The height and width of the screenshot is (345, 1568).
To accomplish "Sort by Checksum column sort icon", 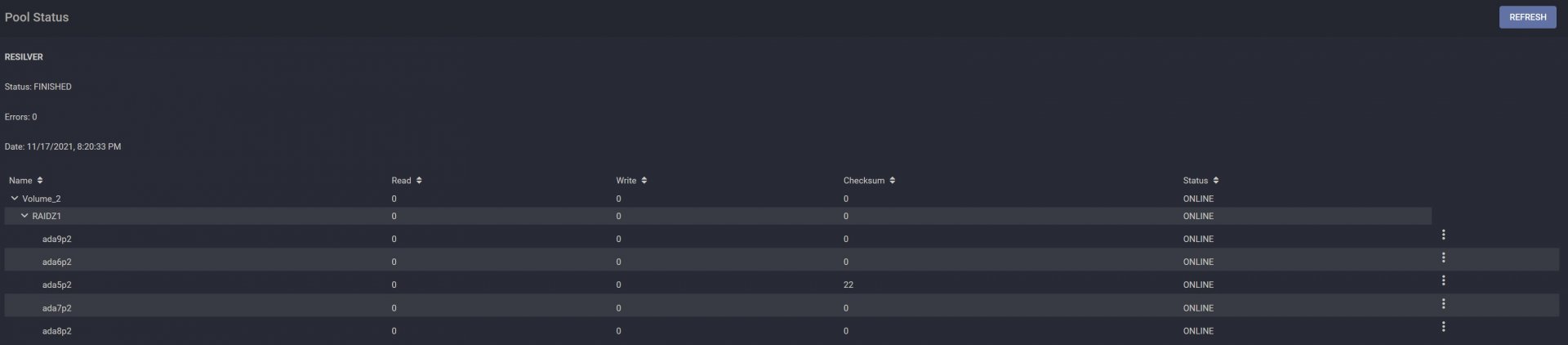I will [892, 181].
